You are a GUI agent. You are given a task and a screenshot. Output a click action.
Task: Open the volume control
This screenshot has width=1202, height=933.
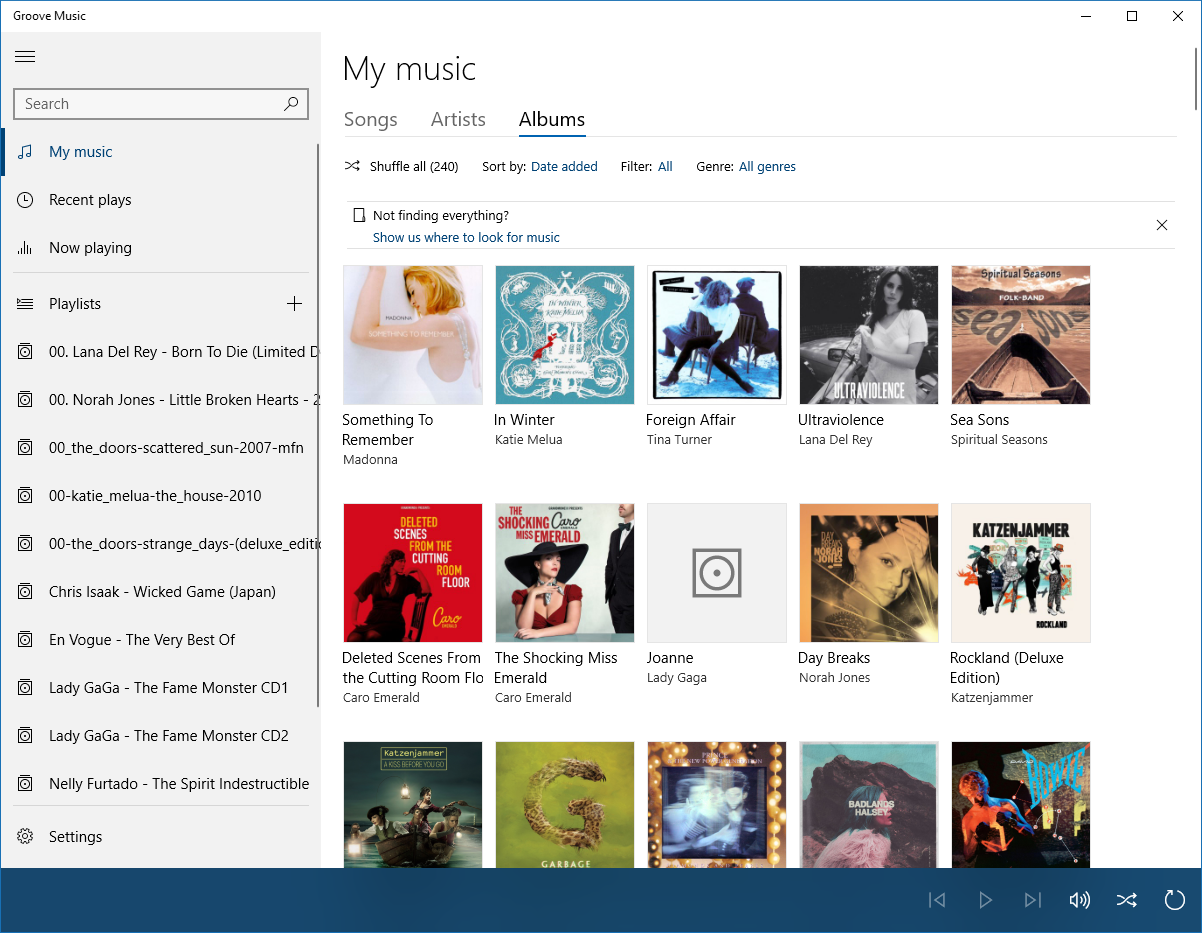pos(1080,900)
